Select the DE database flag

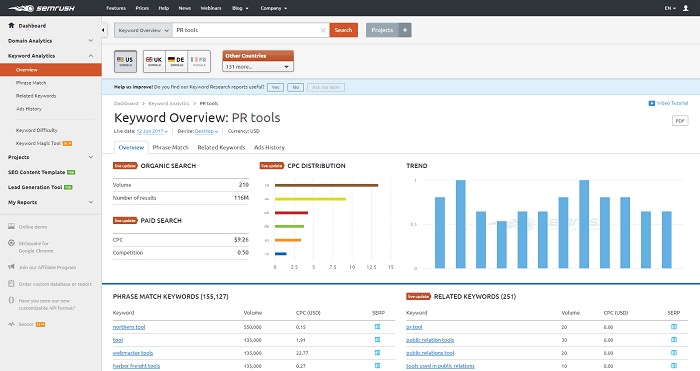(x=177, y=61)
